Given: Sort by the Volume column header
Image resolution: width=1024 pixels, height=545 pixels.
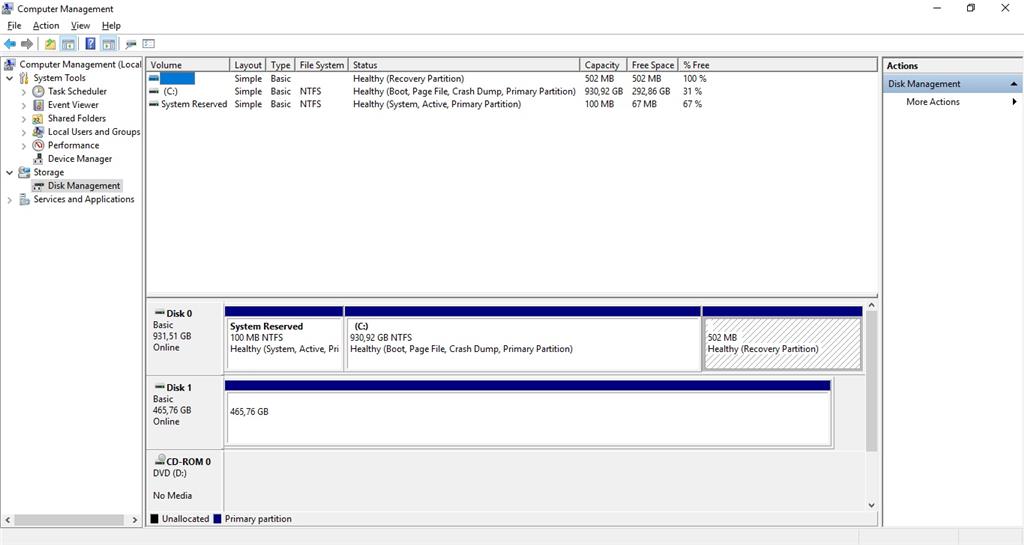Looking at the screenshot, I should pyautogui.click(x=188, y=65).
